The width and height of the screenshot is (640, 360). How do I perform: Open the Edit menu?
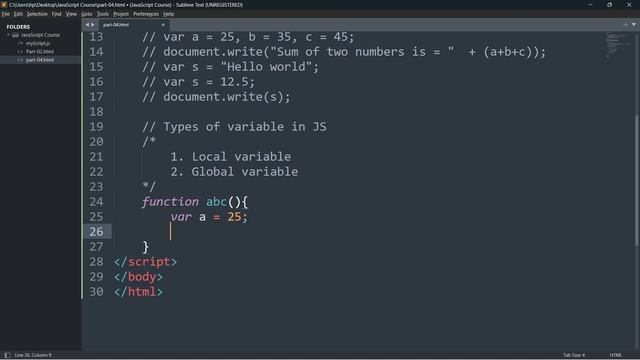[18, 14]
